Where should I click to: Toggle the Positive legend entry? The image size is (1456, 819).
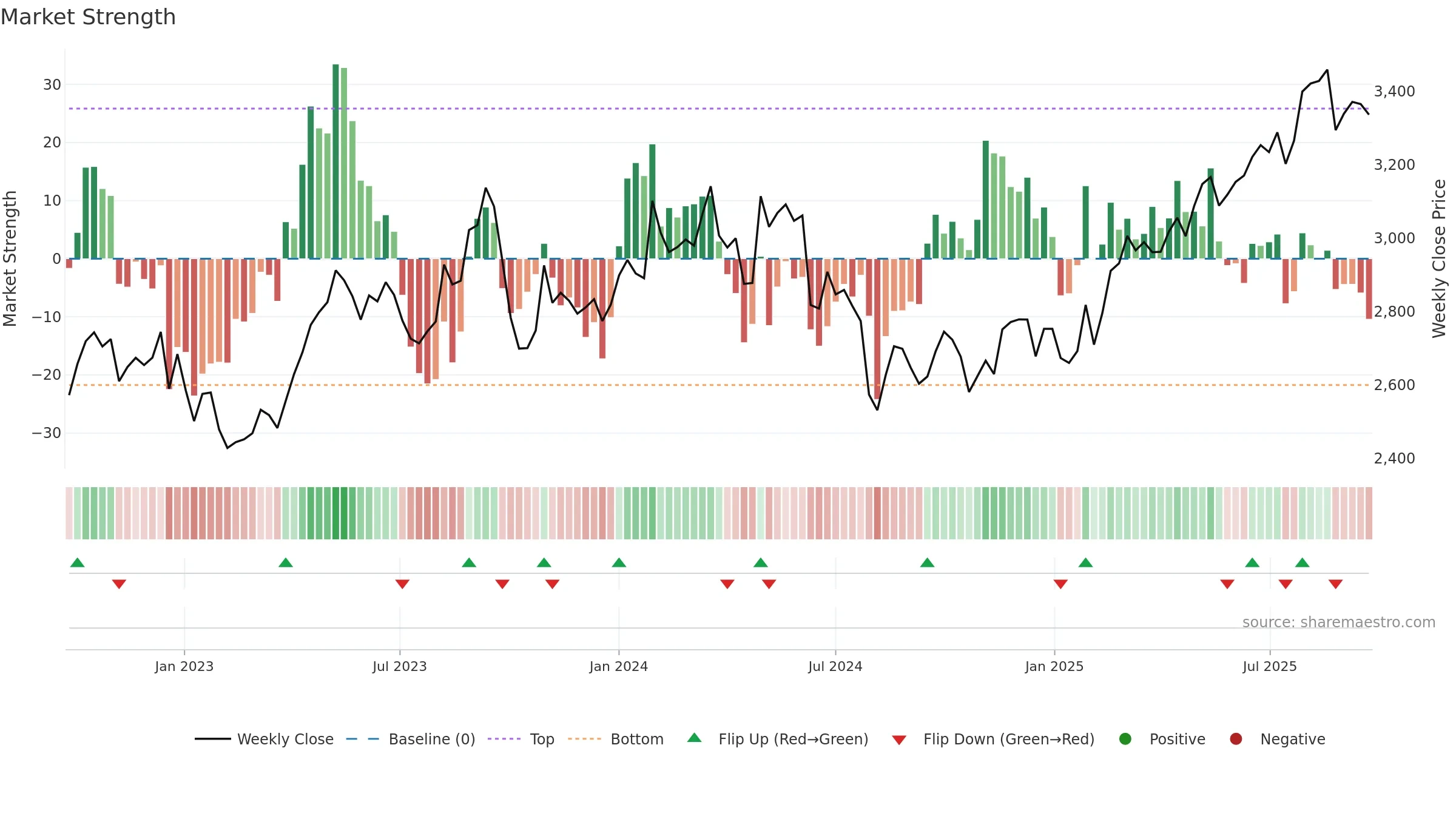[1162, 739]
